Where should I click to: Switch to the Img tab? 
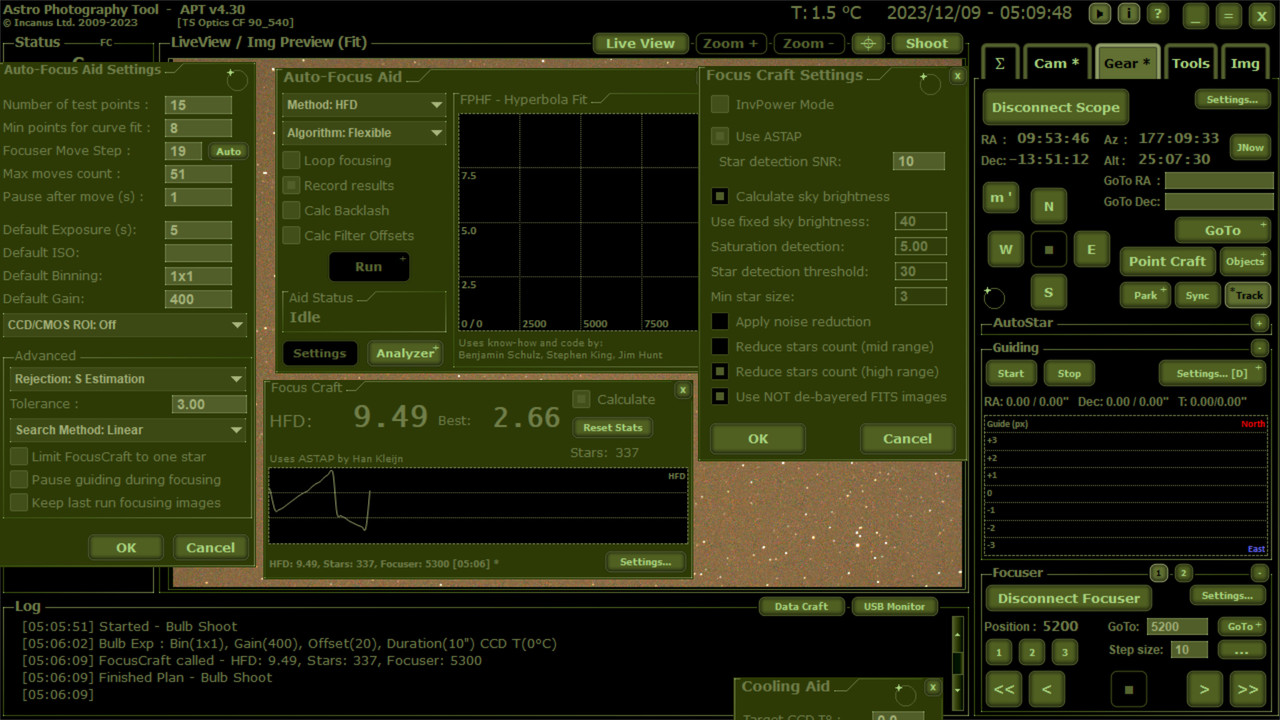tap(1245, 63)
